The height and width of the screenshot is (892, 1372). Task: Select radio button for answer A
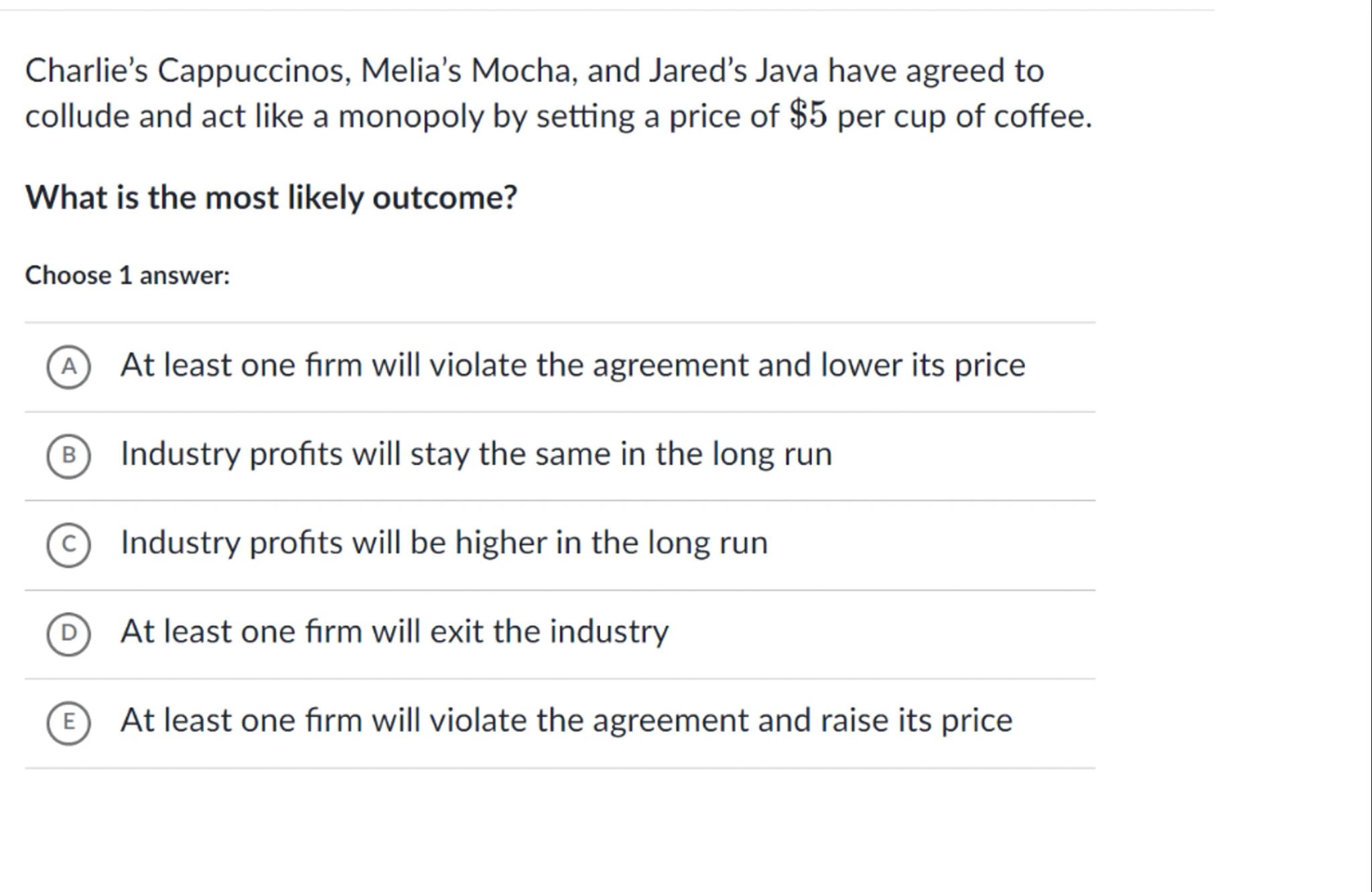pyautogui.click(x=68, y=367)
